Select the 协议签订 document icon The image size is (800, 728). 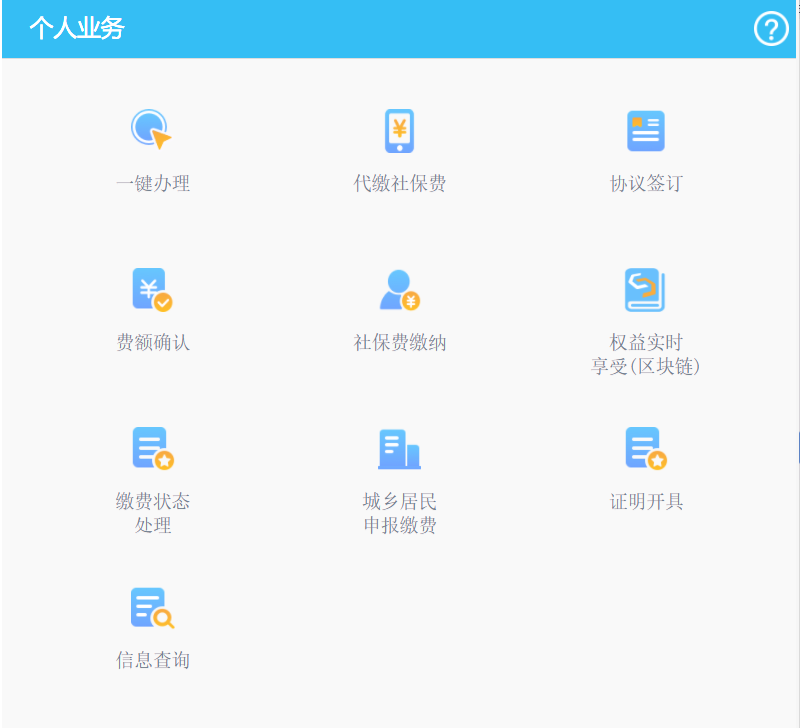646,131
